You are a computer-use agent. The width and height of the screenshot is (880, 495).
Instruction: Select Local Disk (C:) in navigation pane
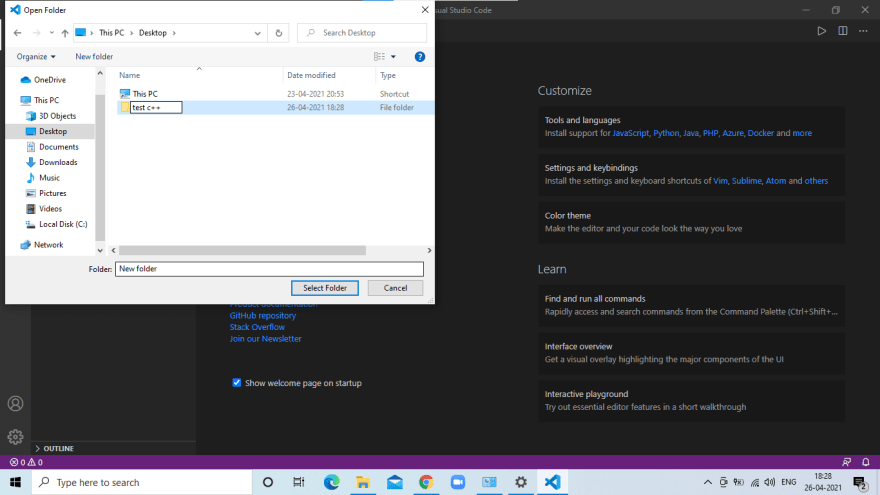[57, 224]
